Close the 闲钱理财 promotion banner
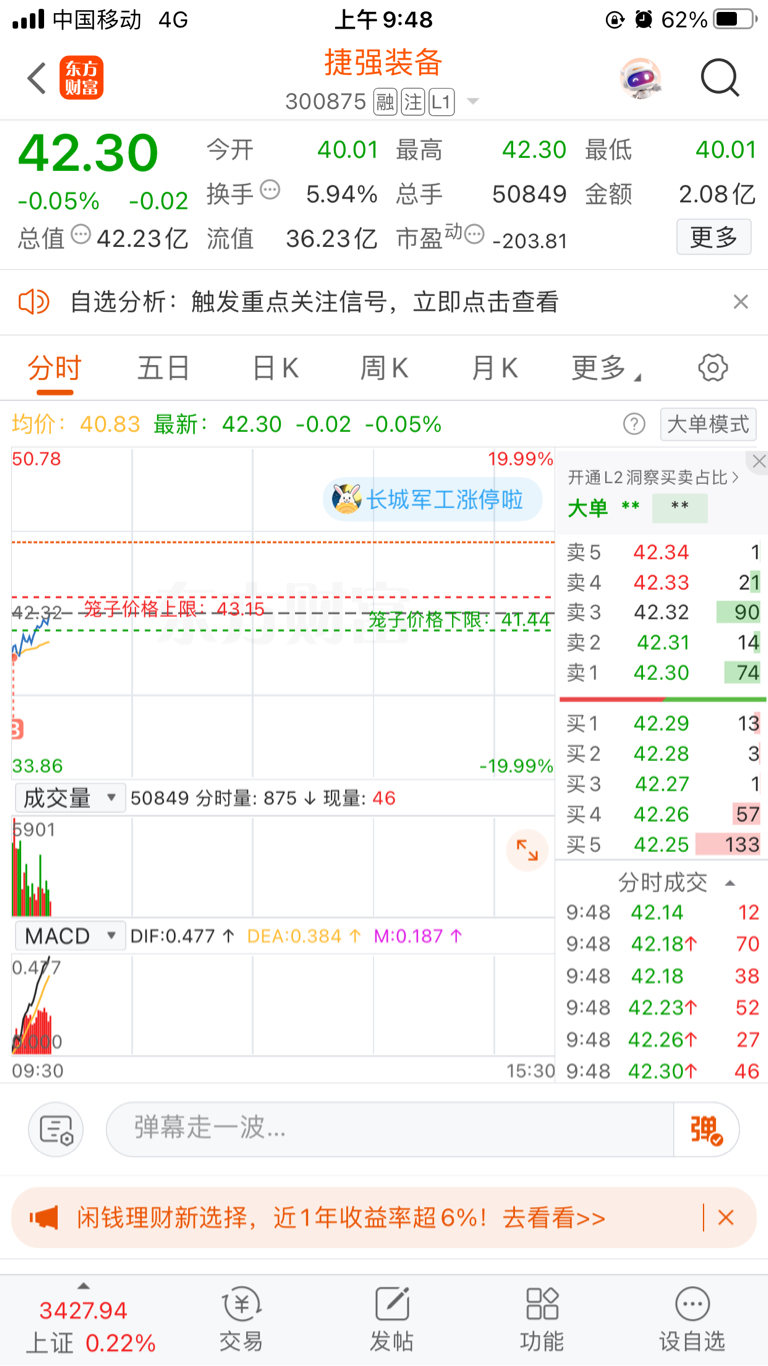The height and width of the screenshot is (1366, 768). pos(726,1218)
